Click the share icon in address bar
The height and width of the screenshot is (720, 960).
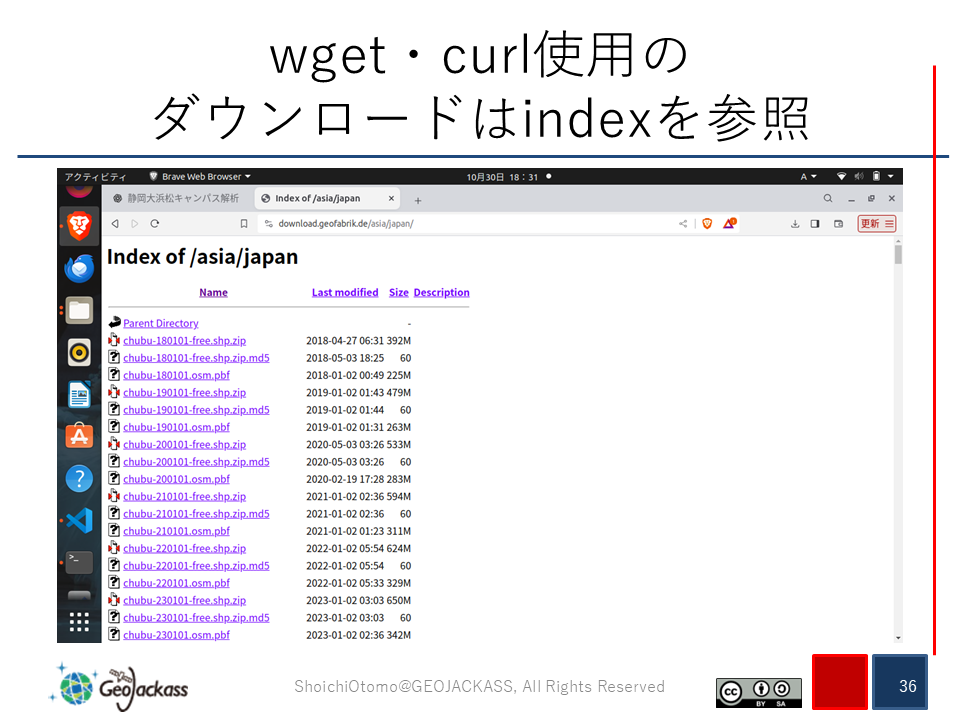point(683,224)
